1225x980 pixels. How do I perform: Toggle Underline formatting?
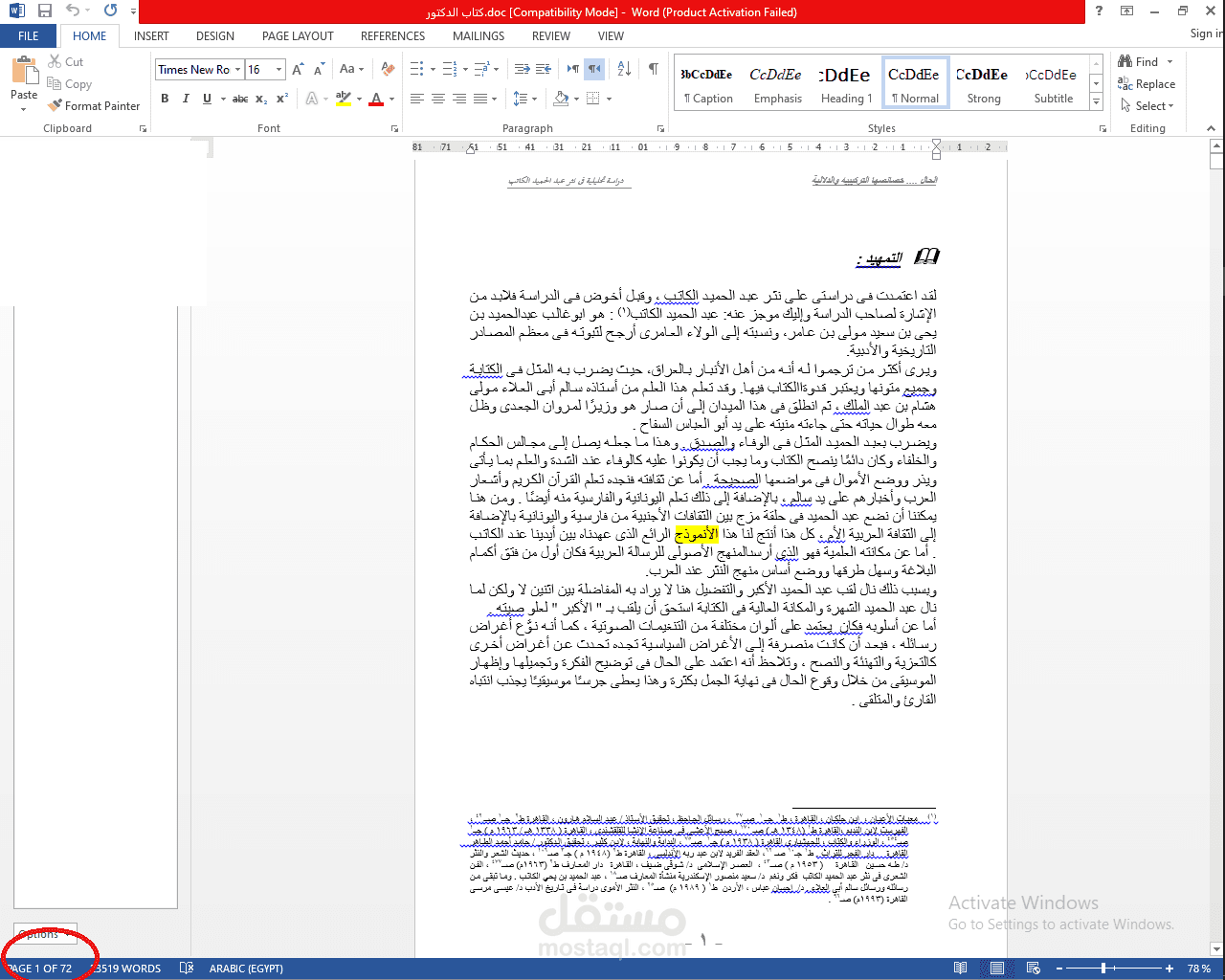(x=207, y=99)
